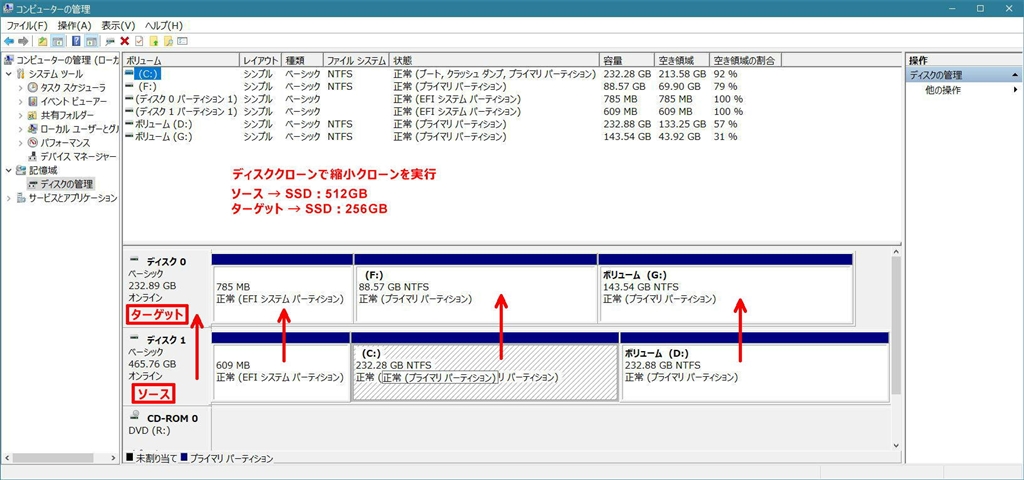Image resolution: width=1024 pixels, height=480 pixels.
Task: Sort by the 空き領域の割合 column header
Action: point(745,60)
